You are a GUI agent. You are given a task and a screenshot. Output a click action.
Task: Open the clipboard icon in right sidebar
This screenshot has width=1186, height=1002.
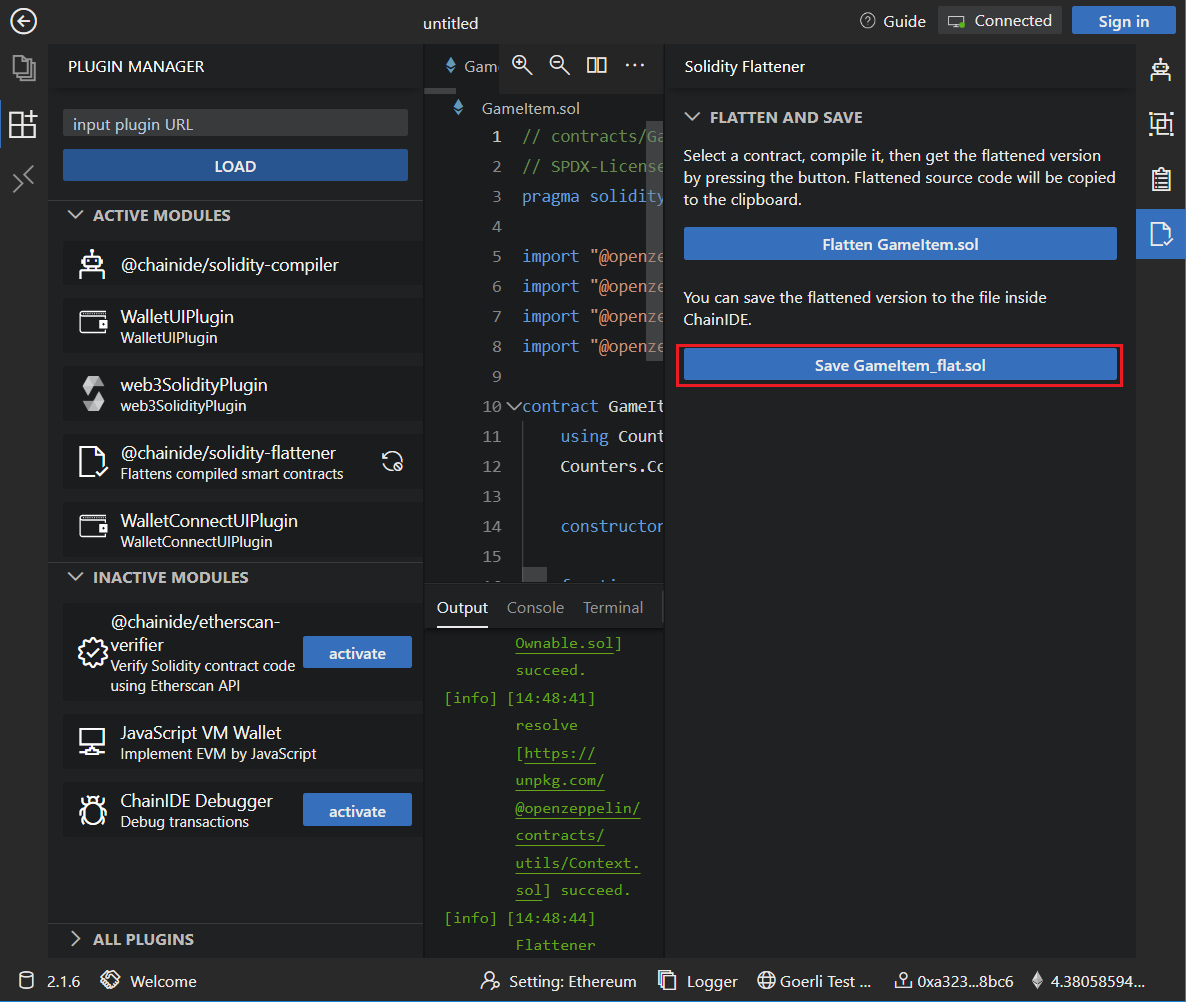coord(1160,180)
